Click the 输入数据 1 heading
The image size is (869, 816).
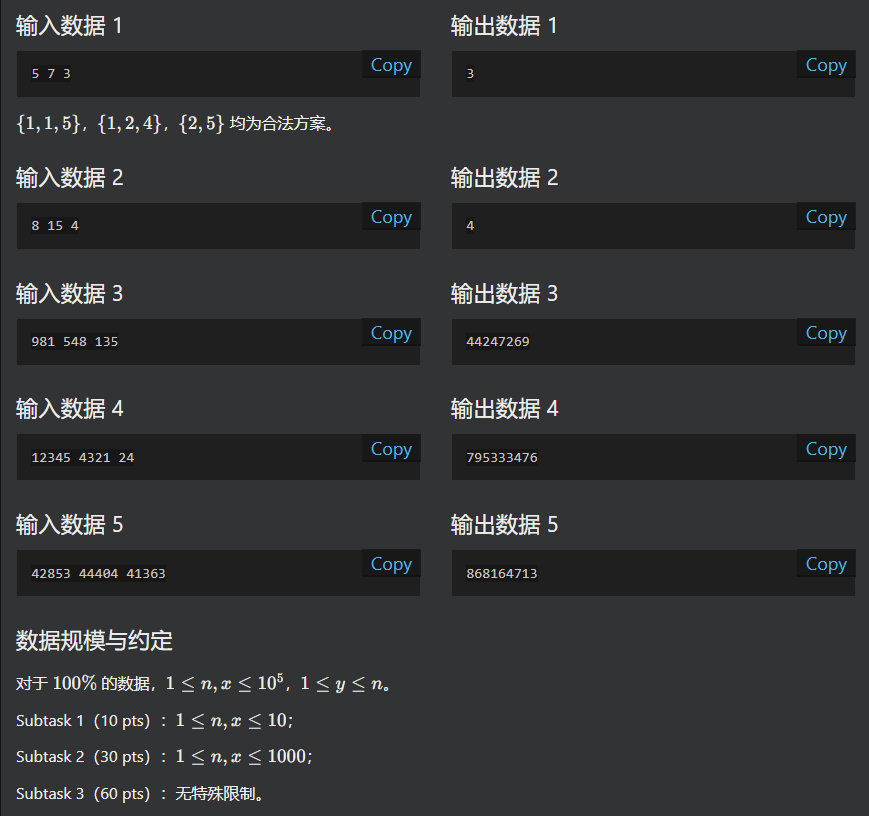(69, 26)
